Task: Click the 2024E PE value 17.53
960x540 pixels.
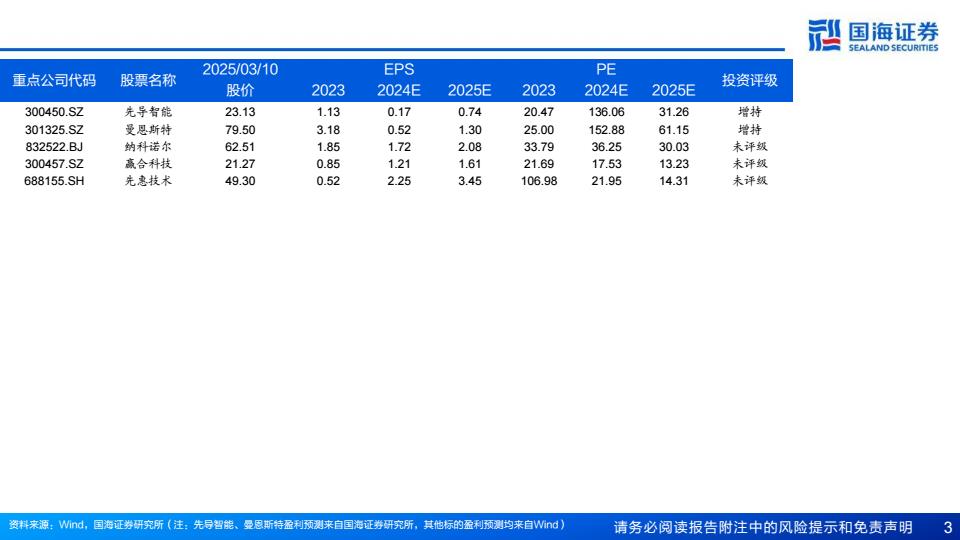Action: pos(606,164)
